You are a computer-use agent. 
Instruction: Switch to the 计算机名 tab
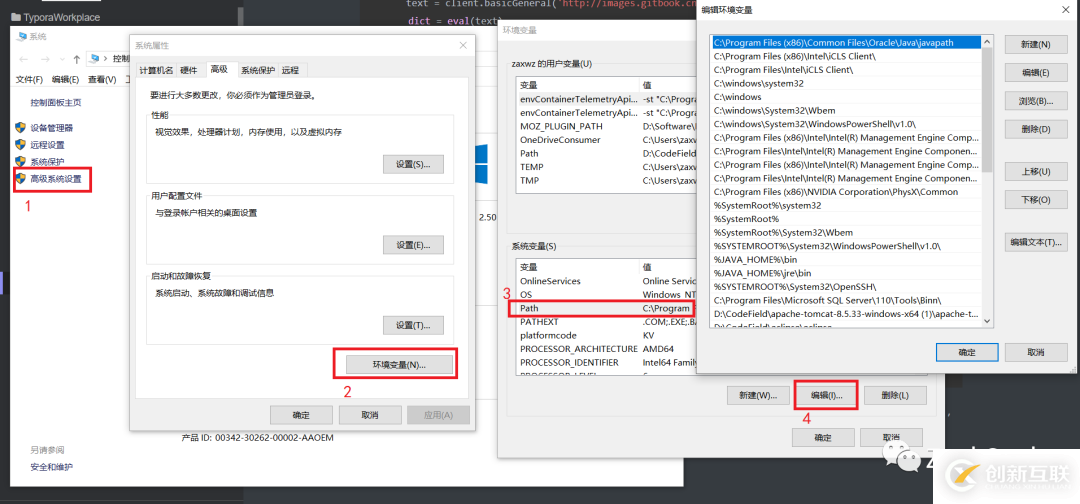156,70
